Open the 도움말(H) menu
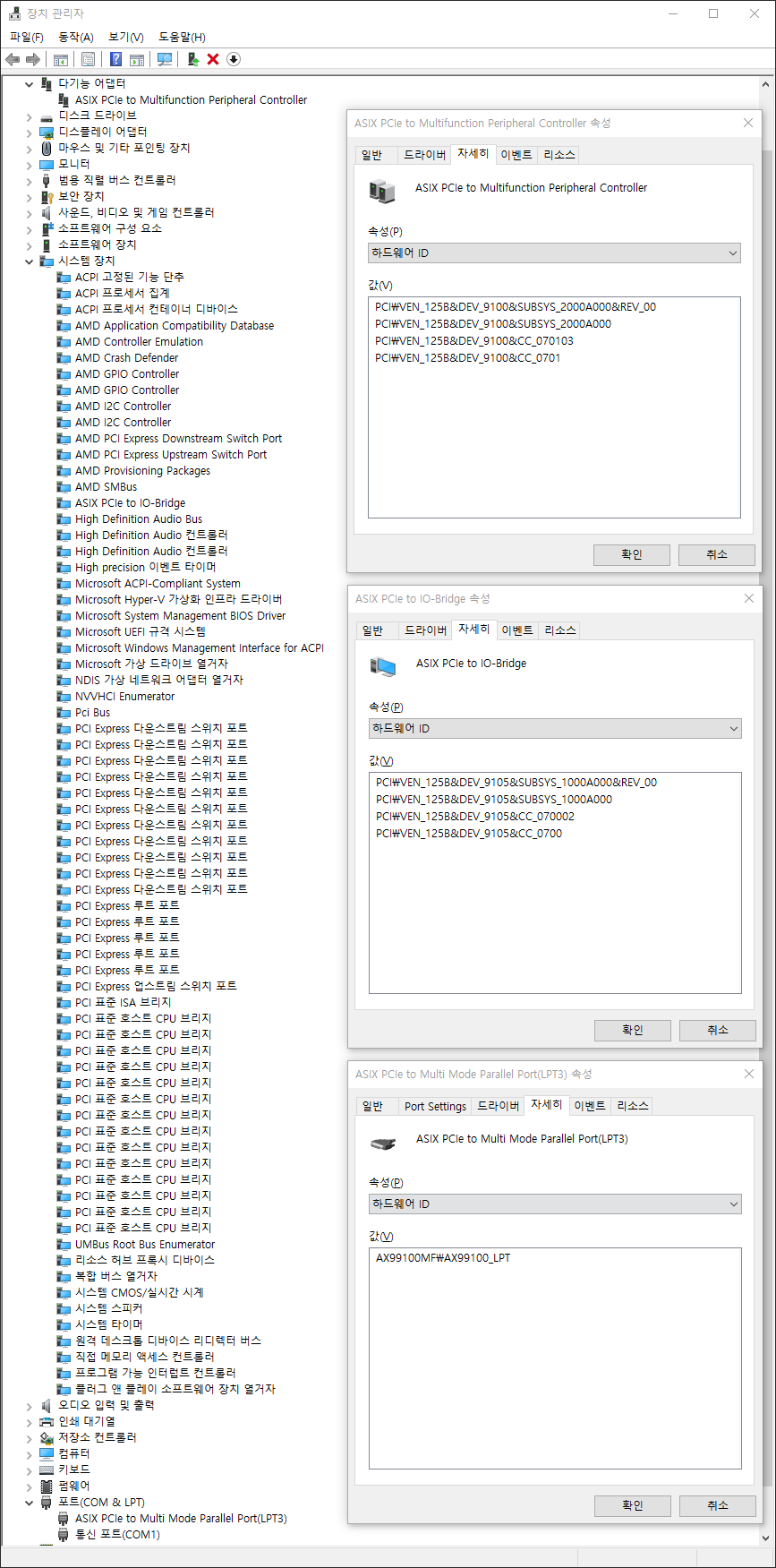776x1568 pixels. [x=182, y=37]
